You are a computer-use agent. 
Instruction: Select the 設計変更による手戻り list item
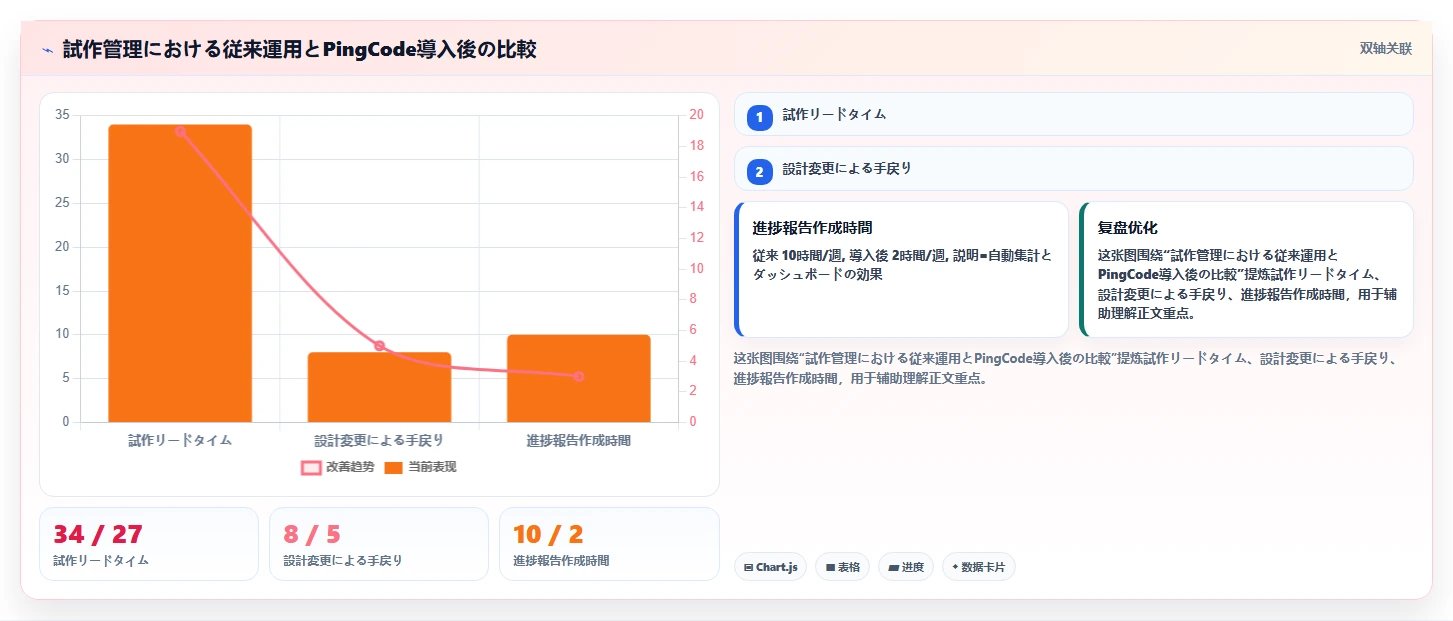[x=1073, y=169]
